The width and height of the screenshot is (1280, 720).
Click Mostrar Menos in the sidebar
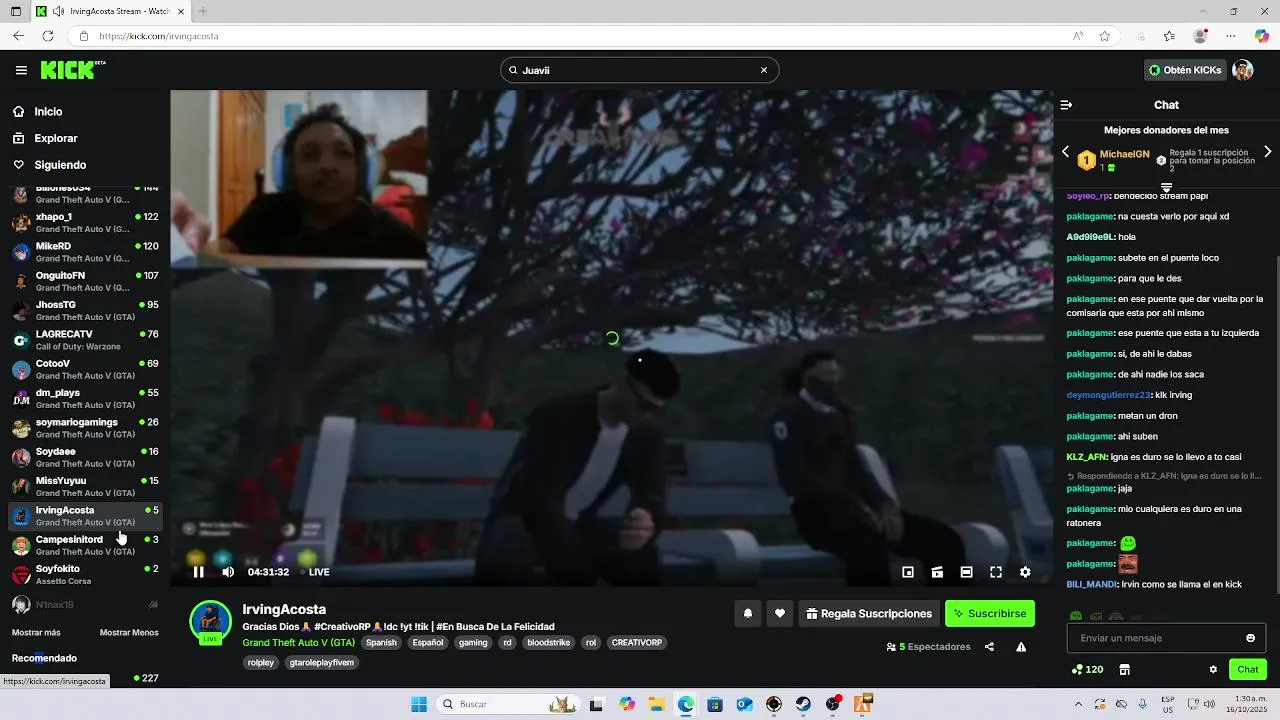129,633
